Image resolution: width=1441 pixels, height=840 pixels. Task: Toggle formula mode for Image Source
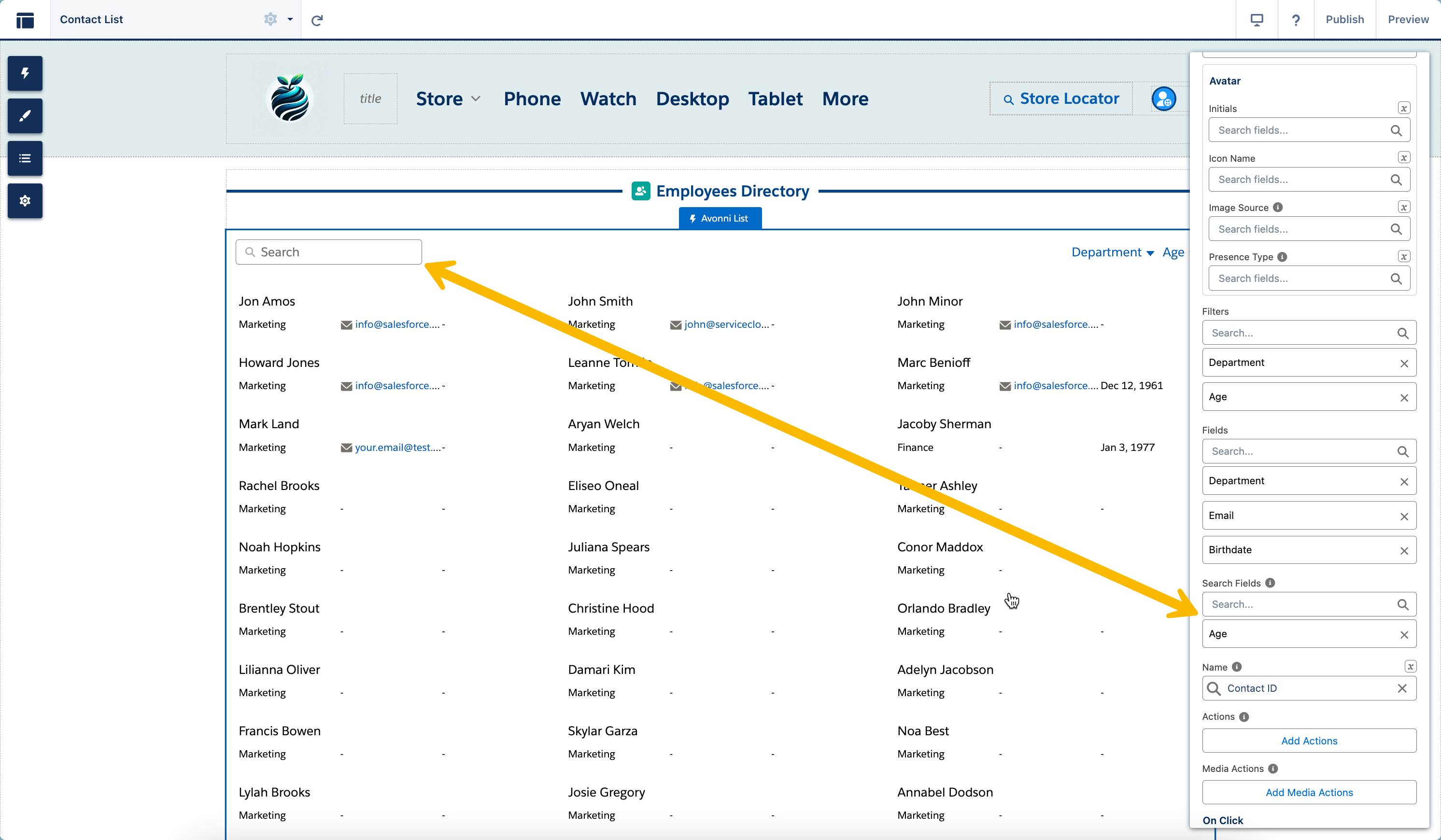pos(1404,208)
